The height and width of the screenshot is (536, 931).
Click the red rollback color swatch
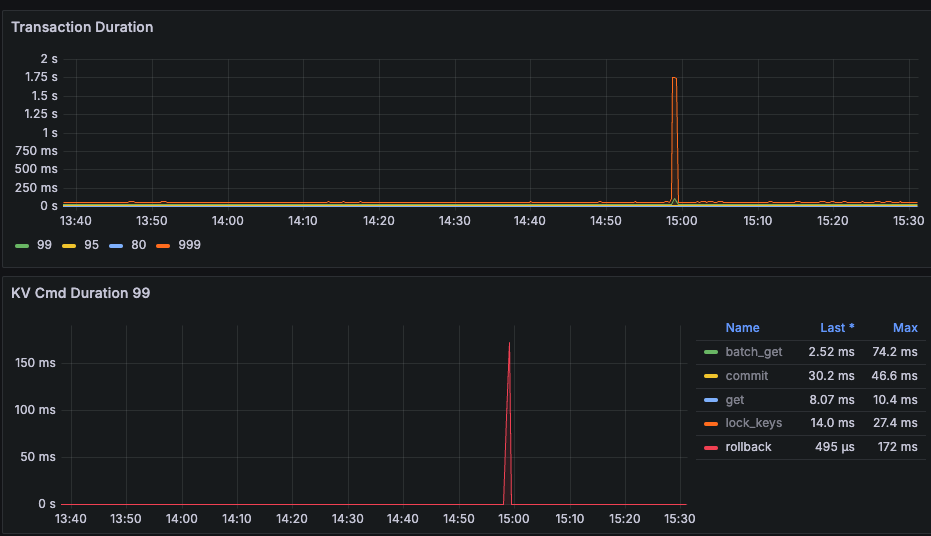(711, 448)
